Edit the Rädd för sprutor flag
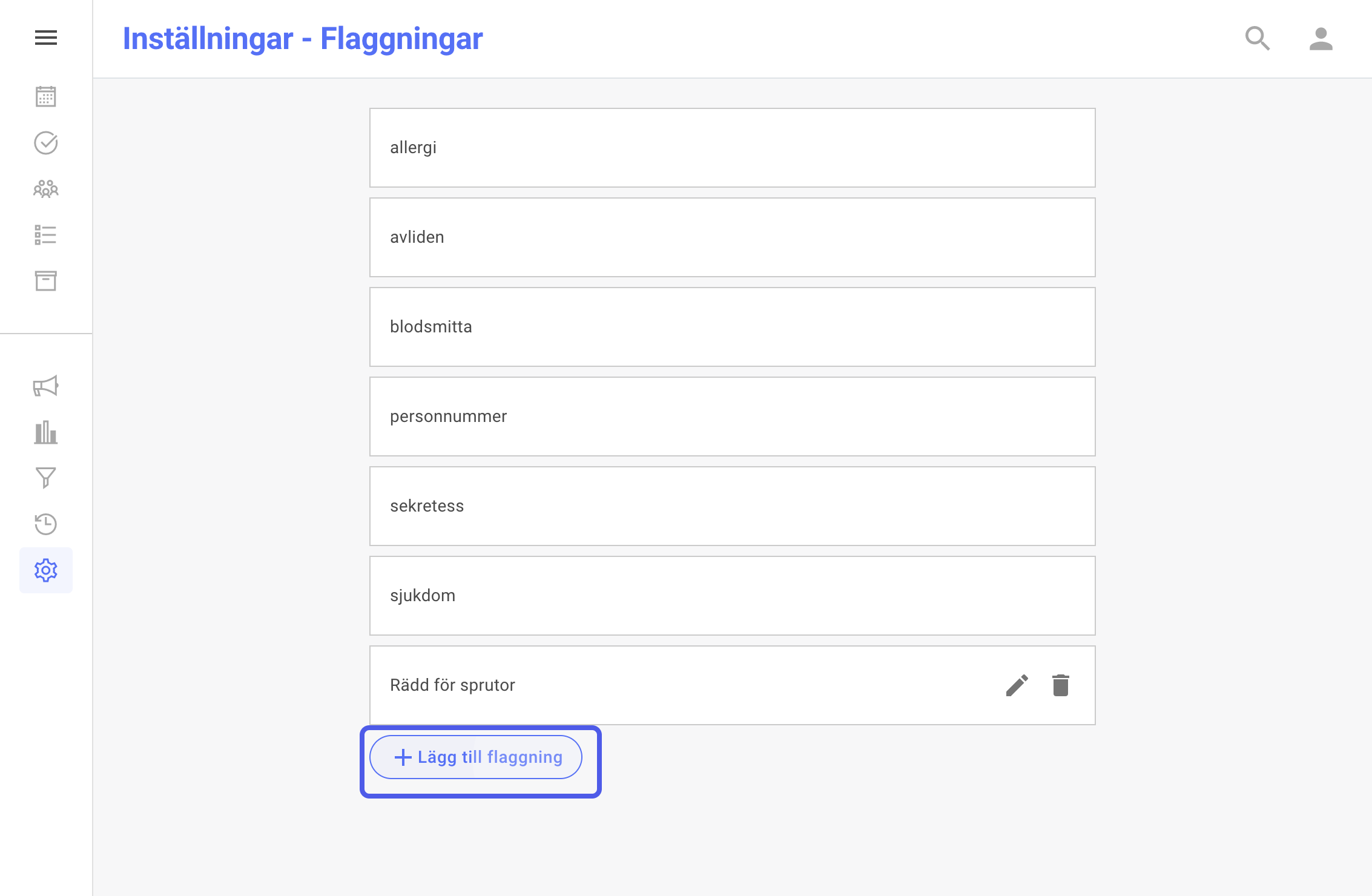1372x896 pixels. pyautogui.click(x=1017, y=685)
